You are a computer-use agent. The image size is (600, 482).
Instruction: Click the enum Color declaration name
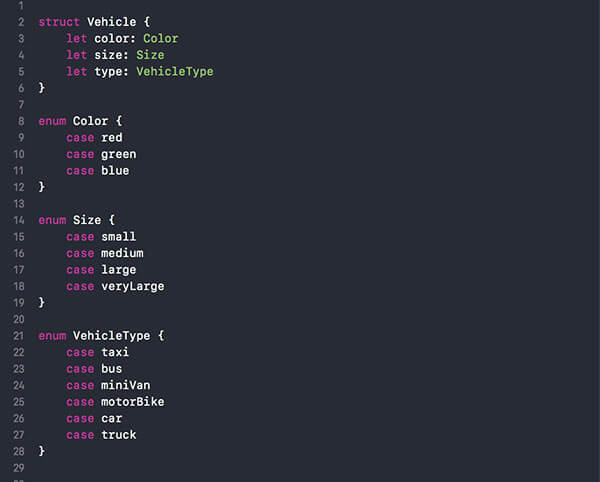click(x=90, y=121)
